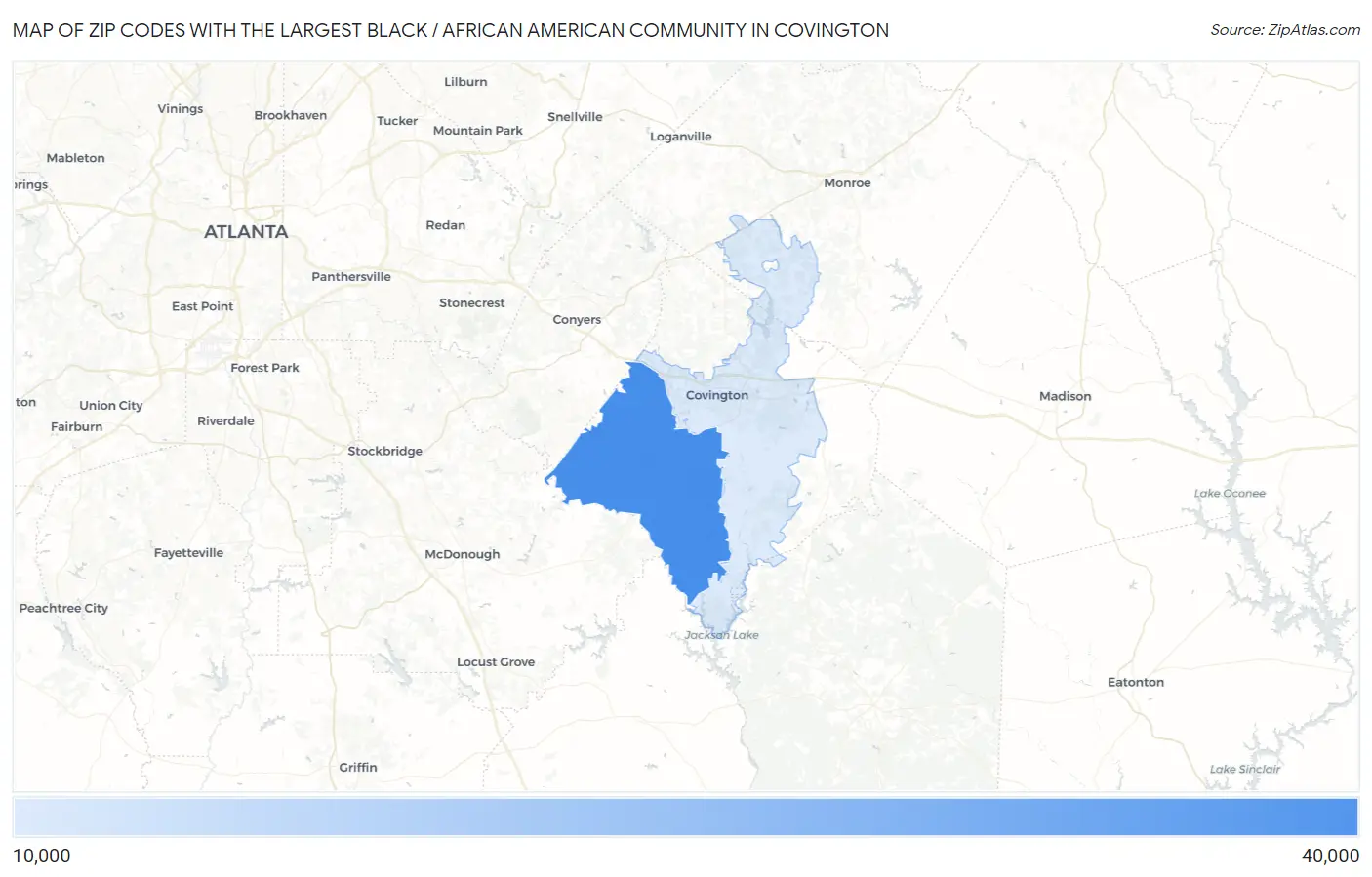Click the Peachtree City map label

click(63, 608)
